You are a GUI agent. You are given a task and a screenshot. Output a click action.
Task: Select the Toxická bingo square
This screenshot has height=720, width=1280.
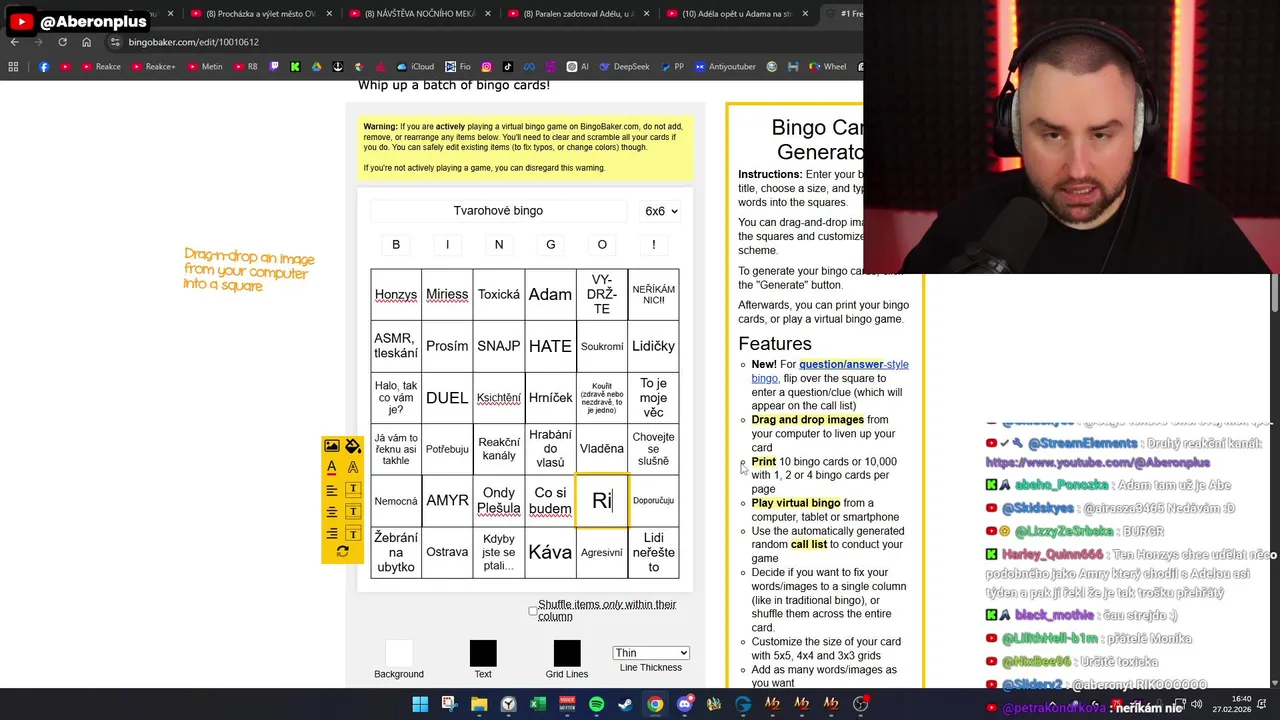499,295
